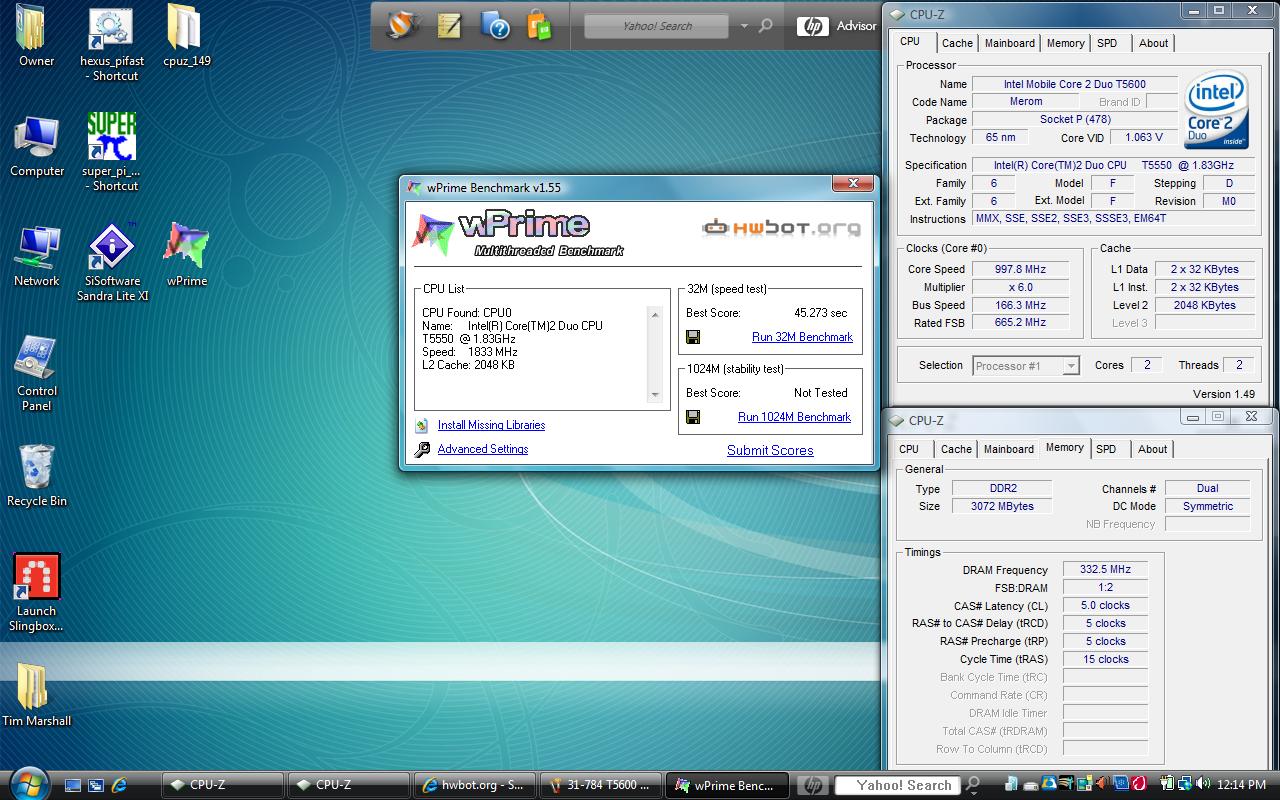Viewport: 1280px width, 800px height.
Task: Open the HP Advisor search dropdown arrow
Action: [743, 27]
